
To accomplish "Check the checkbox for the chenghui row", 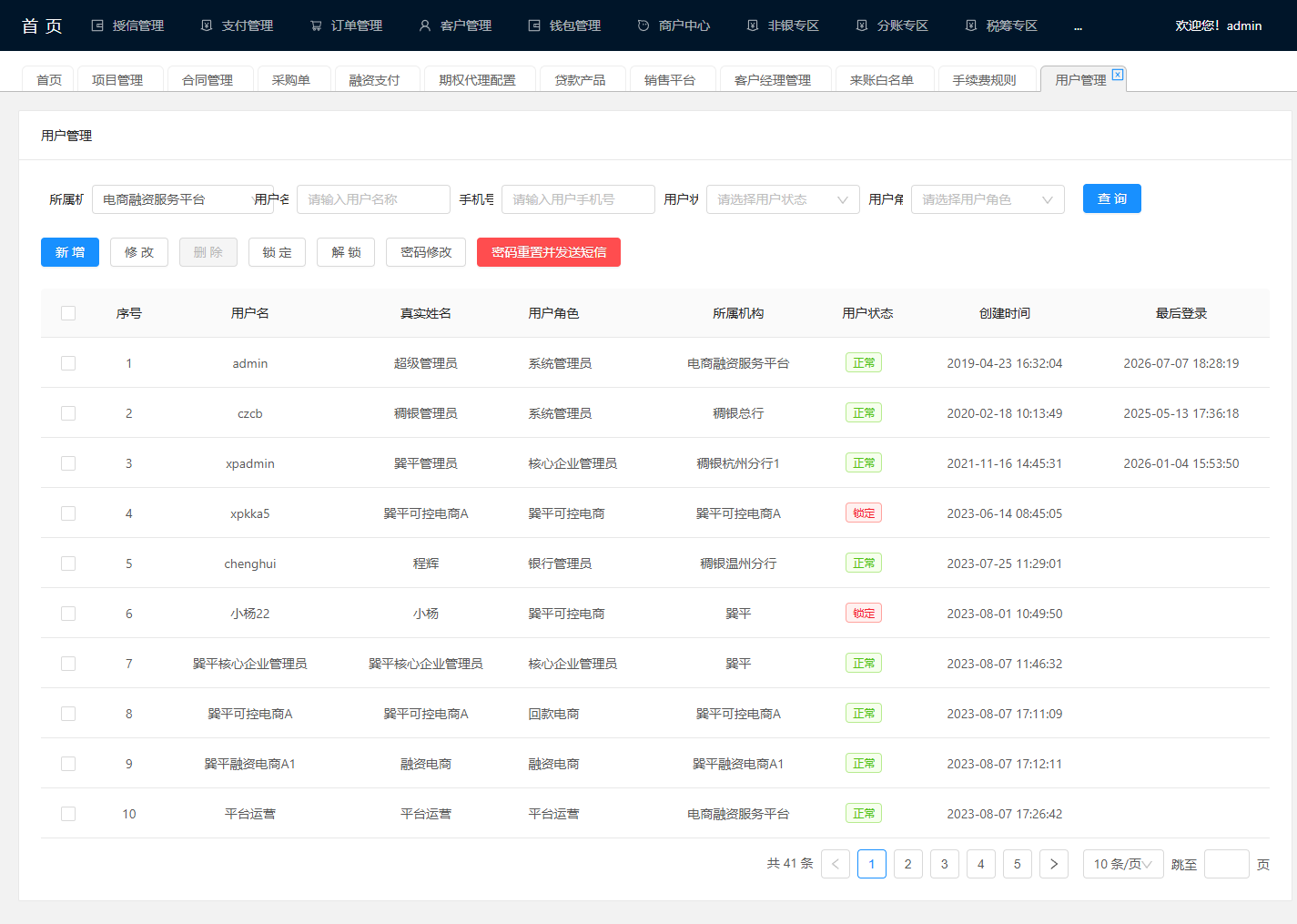I will coord(68,564).
